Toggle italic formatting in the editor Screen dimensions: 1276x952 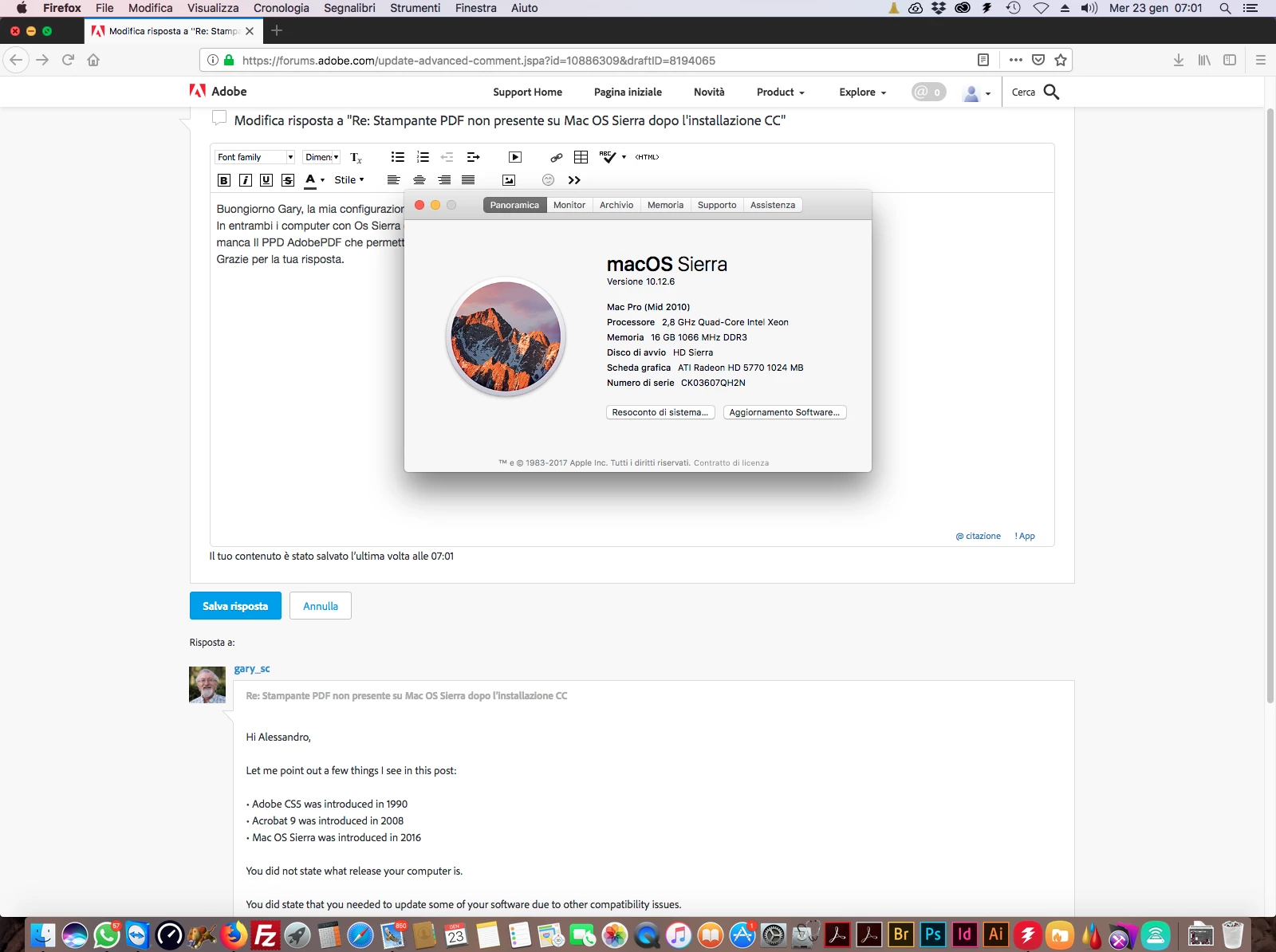click(x=246, y=180)
